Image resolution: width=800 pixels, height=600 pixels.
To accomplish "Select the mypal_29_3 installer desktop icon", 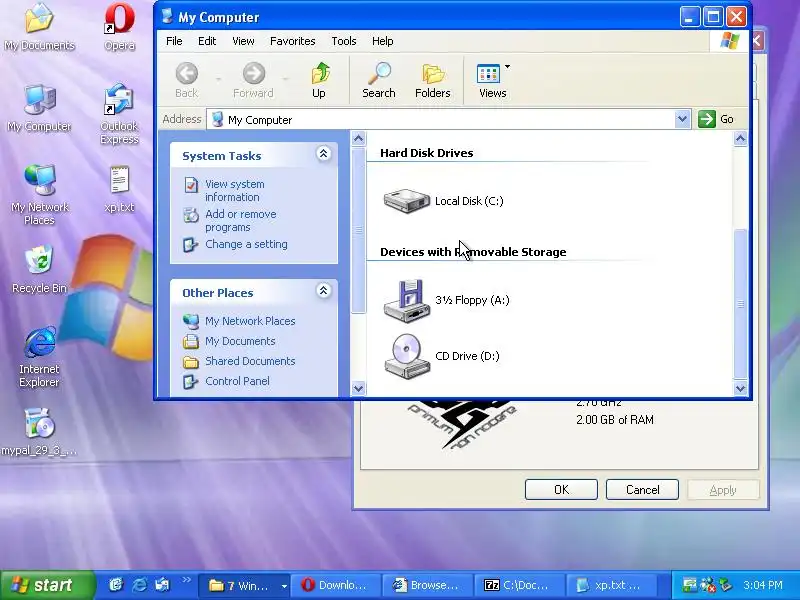I will 39,432.
